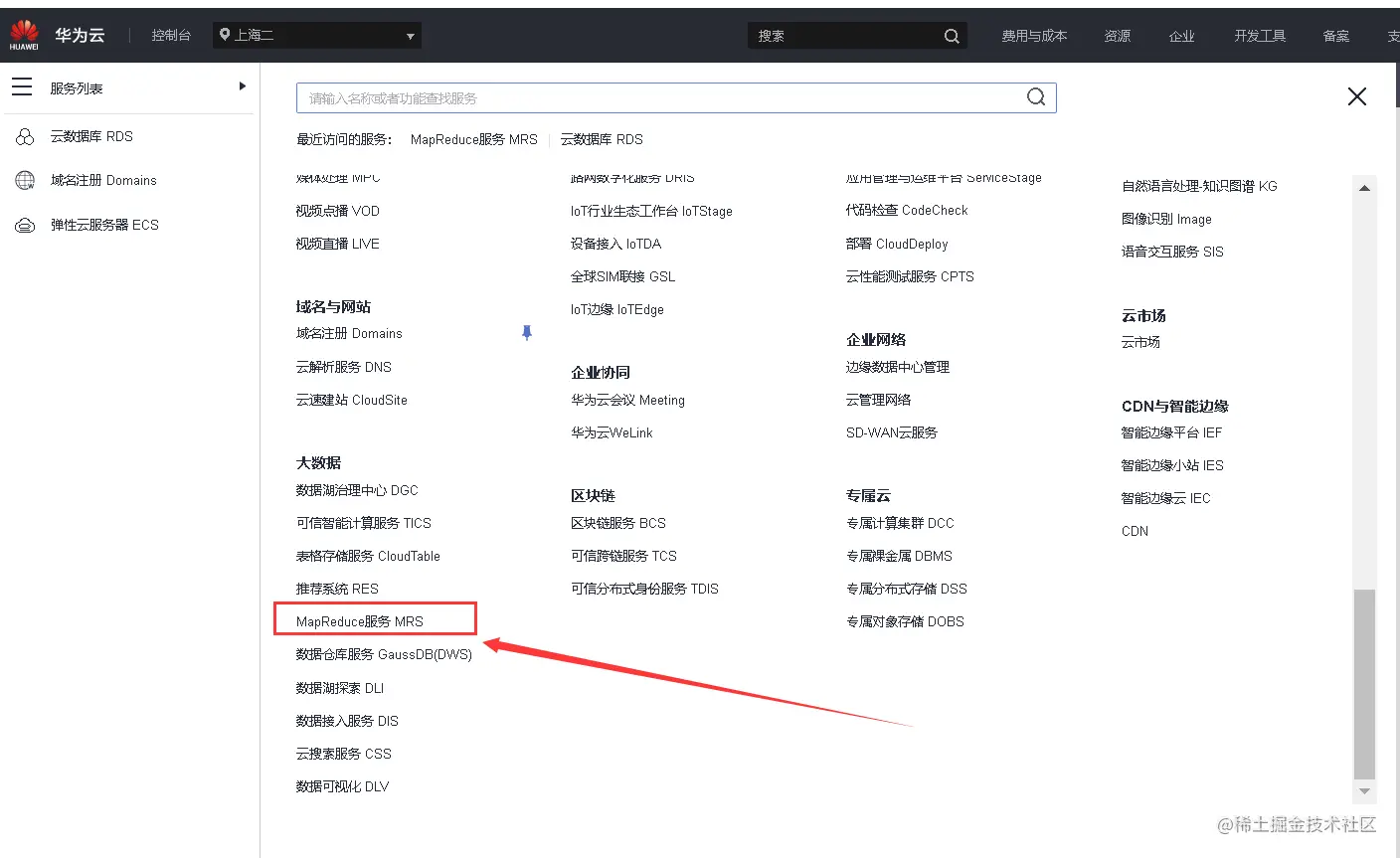Open 数据湖治理中心 DGC
The height and width of the screenshot is (858, 1400).
pyautogui.click(x=357, y=490)
